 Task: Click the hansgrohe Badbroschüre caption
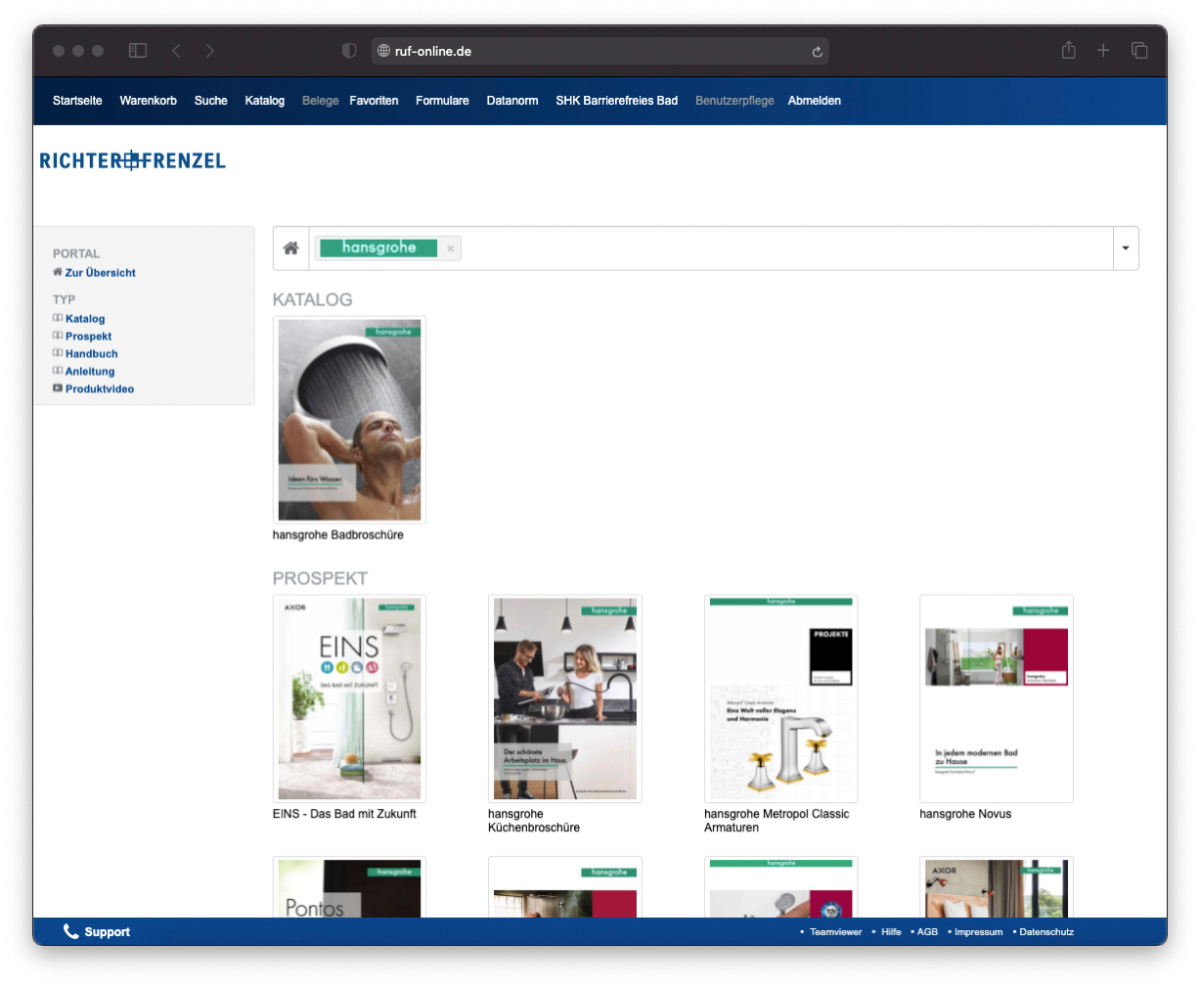[x=338, y=535]
